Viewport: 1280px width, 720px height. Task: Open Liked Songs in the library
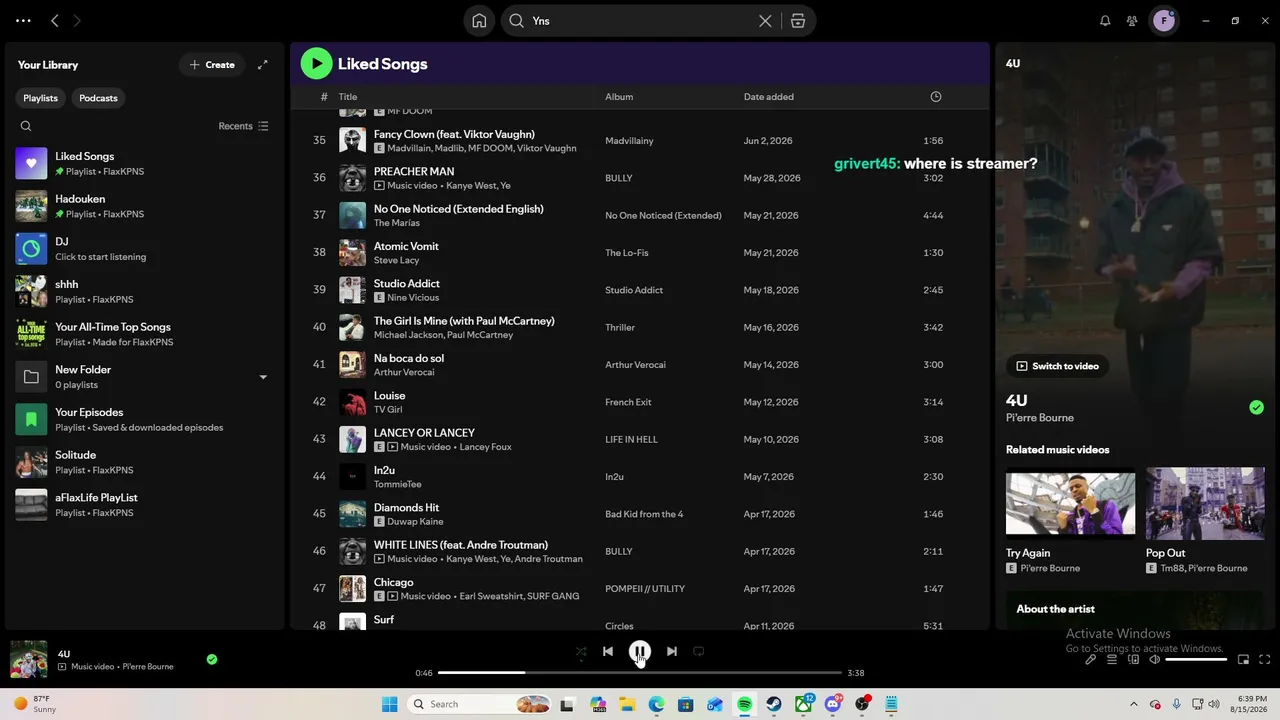coord(143,163)
